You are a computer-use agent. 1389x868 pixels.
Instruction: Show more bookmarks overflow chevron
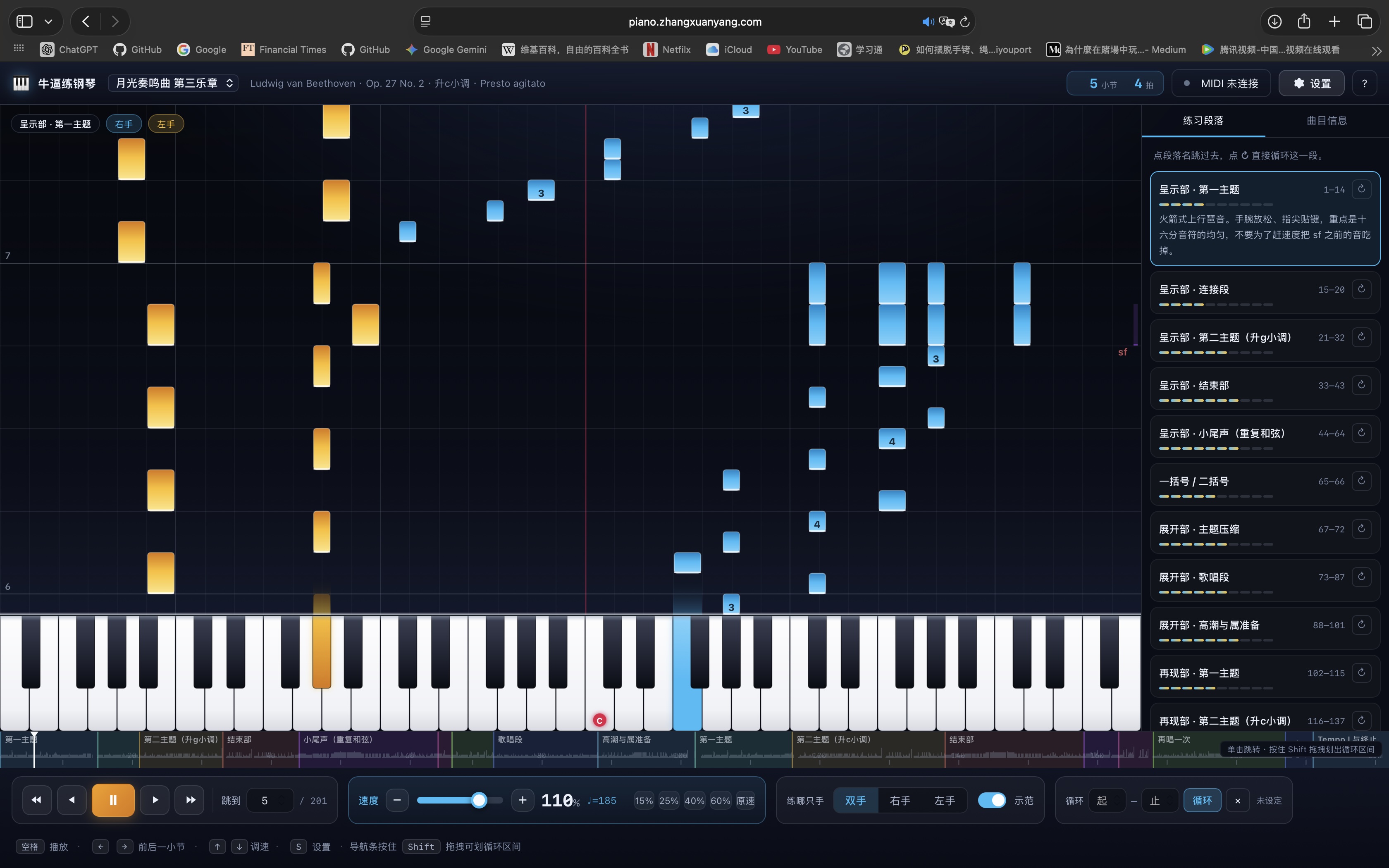tap(1376, 50)
